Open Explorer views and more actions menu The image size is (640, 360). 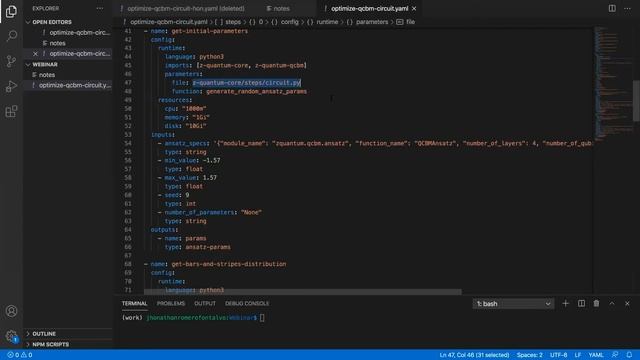click(x=100, y=8)
